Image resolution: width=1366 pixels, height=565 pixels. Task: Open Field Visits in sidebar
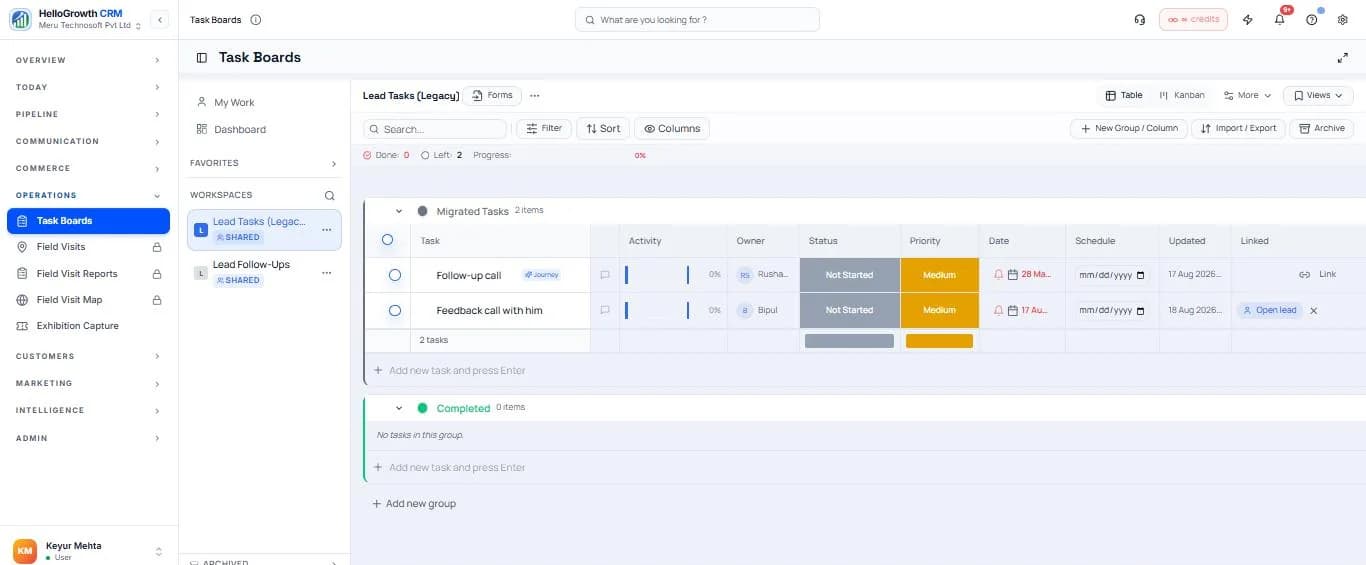pyautogui.click(x=88, y=247)
